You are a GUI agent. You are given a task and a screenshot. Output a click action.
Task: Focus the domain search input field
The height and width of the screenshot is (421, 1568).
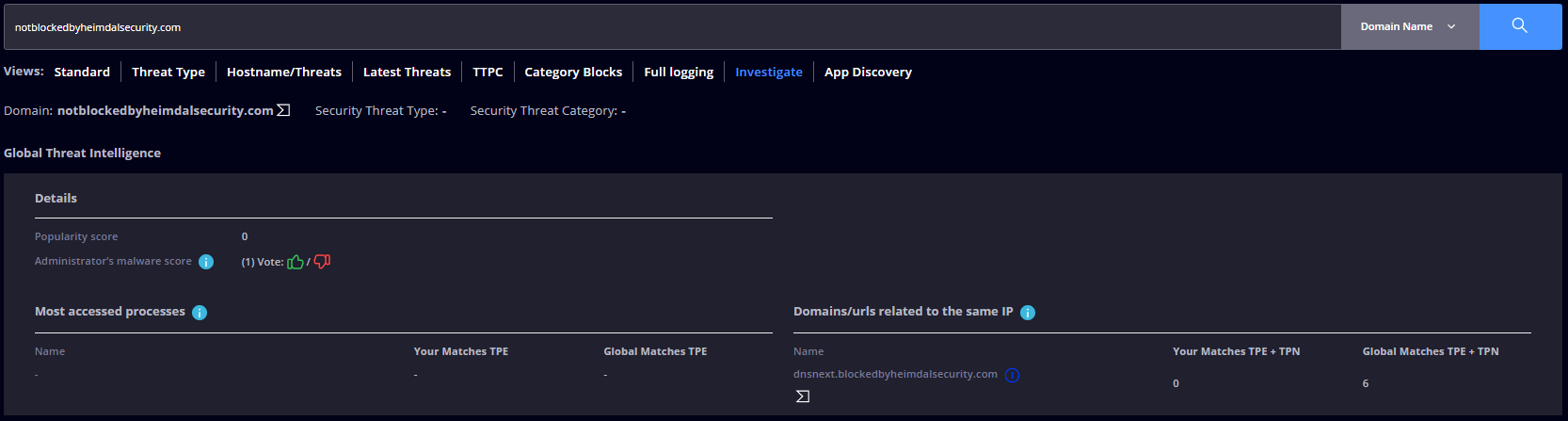[672, 26]
